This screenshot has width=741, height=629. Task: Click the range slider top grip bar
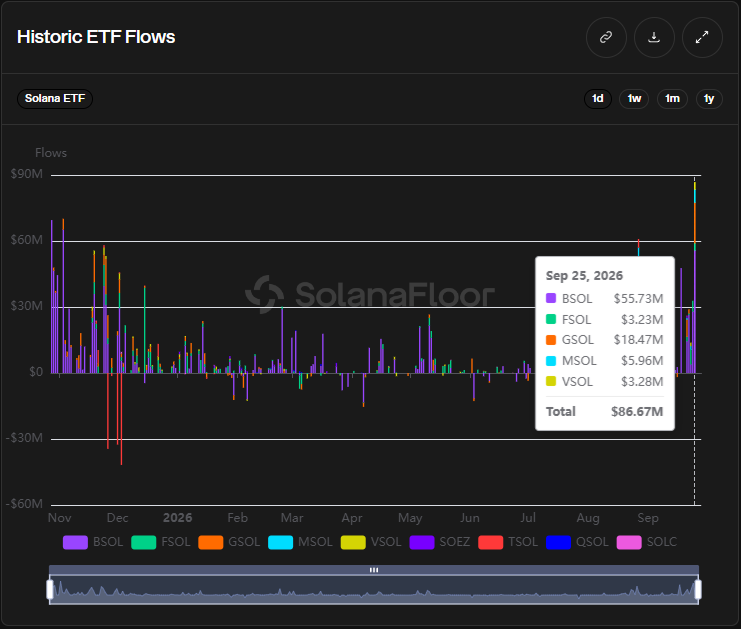(374, 570)
